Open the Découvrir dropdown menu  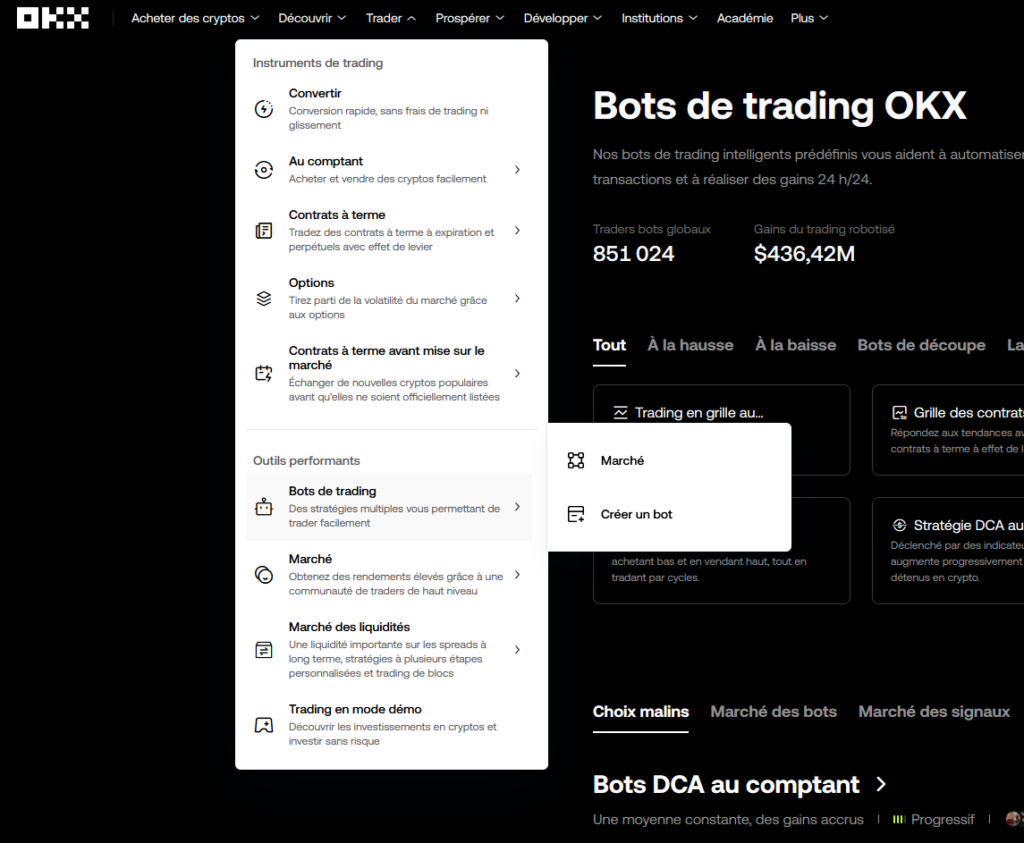[312, 18]
